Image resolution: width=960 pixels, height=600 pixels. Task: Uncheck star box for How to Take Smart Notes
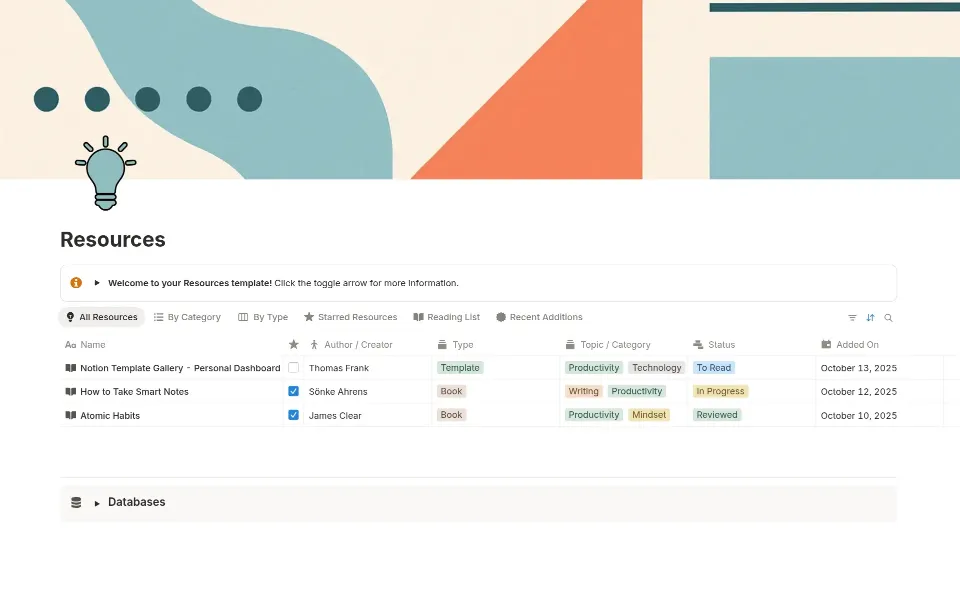[293, 391]
